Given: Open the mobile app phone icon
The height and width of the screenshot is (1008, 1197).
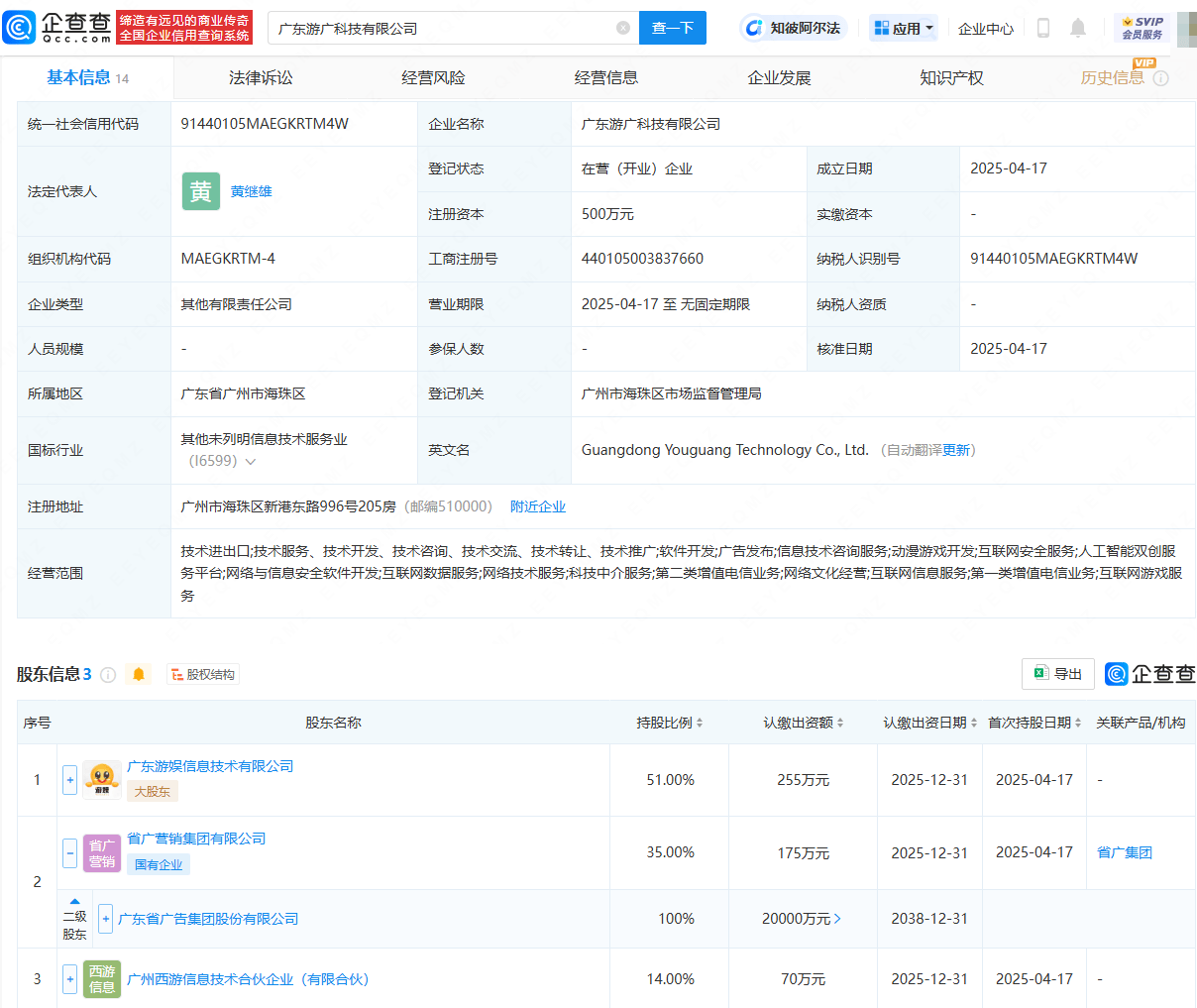Looking at the screenshot, I should pyautogui.click(x=1042, y=28).
